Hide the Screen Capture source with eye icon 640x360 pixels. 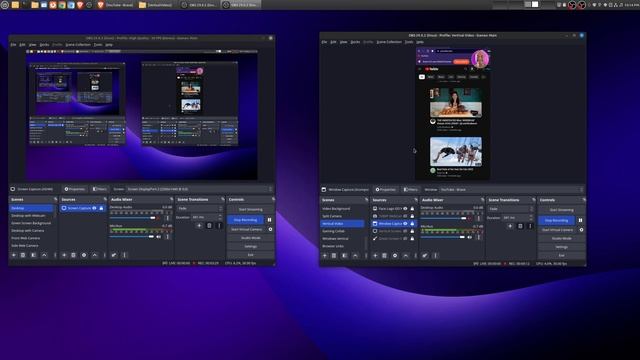pyautogui.click(x=94, y=208)
